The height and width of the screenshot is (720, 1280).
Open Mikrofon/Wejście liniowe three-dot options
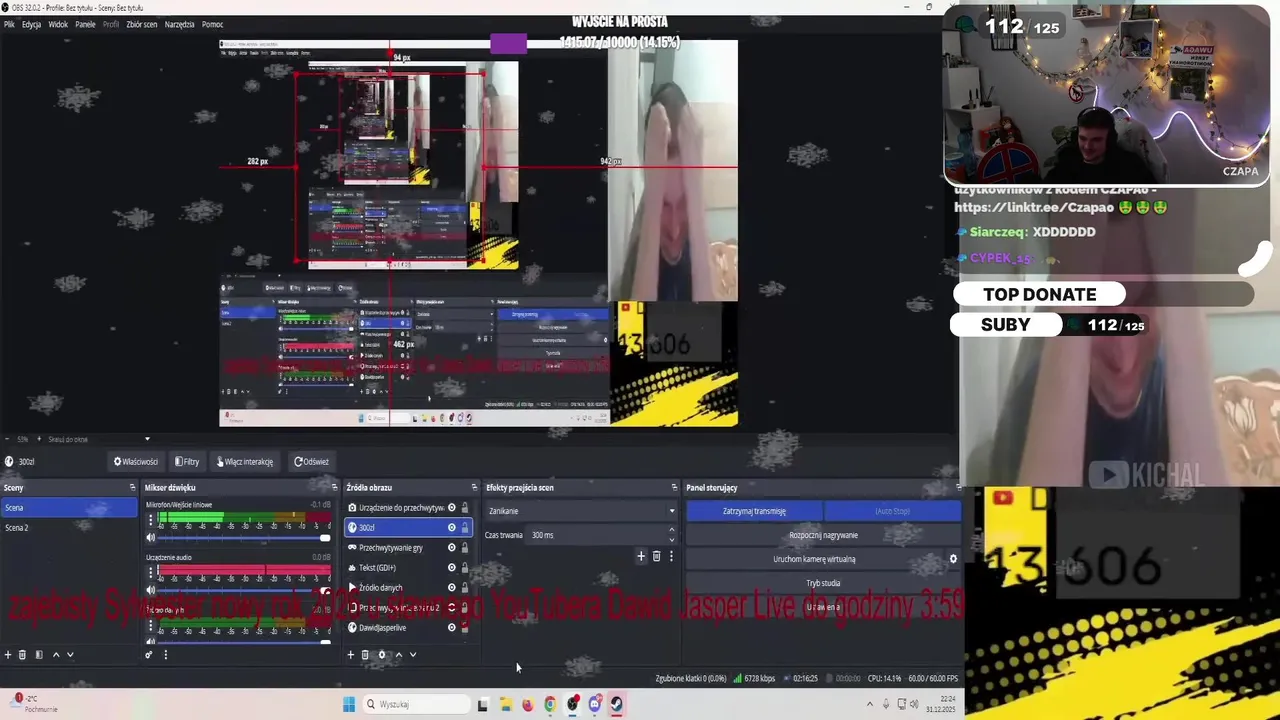click(x=151, y=521)
